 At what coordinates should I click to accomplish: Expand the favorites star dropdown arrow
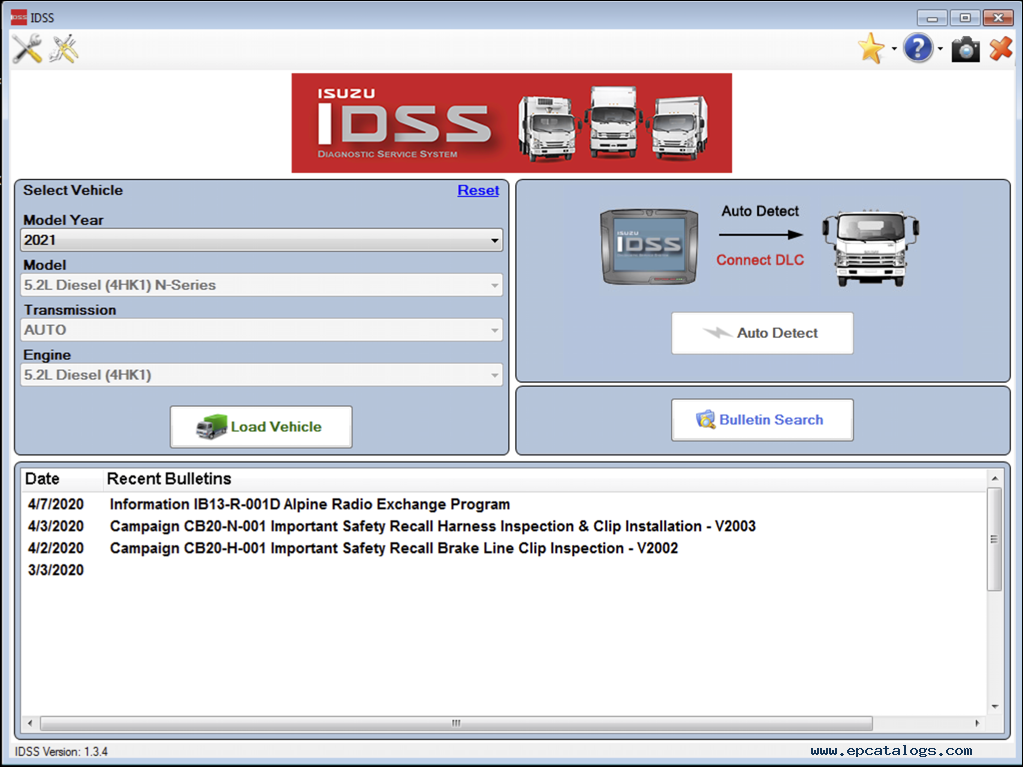894,49
